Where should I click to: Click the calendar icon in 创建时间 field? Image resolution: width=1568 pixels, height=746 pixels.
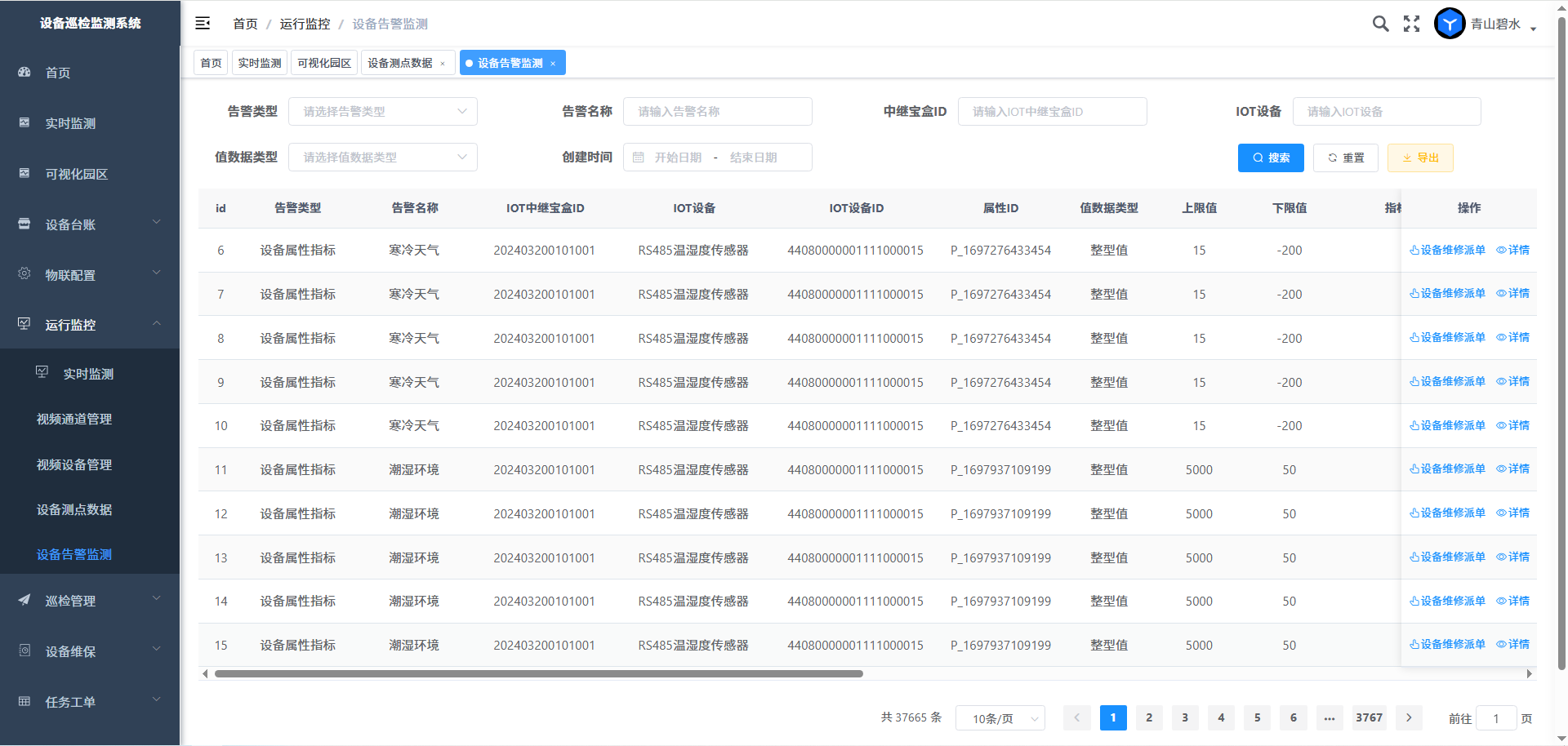[639, 158]
